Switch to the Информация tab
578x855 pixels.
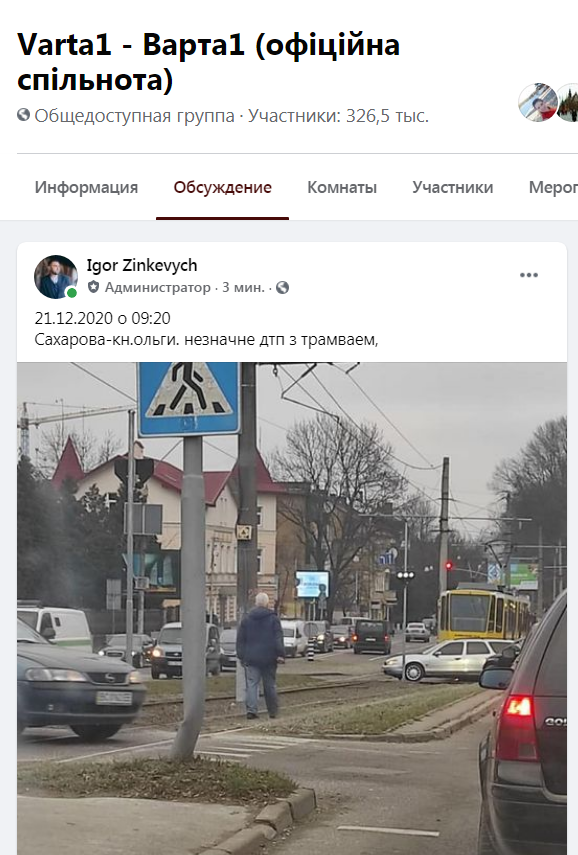86,187
